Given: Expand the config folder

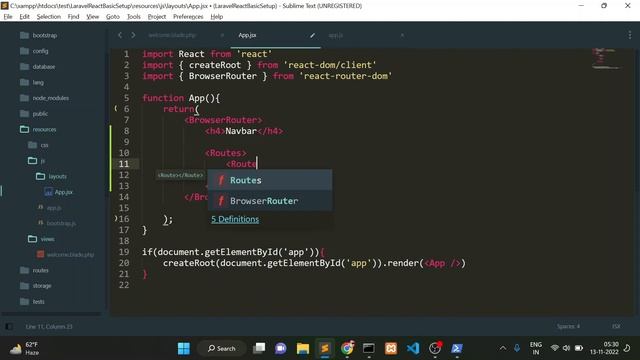Looking at the screenshot, I should [x=34, y=51].
